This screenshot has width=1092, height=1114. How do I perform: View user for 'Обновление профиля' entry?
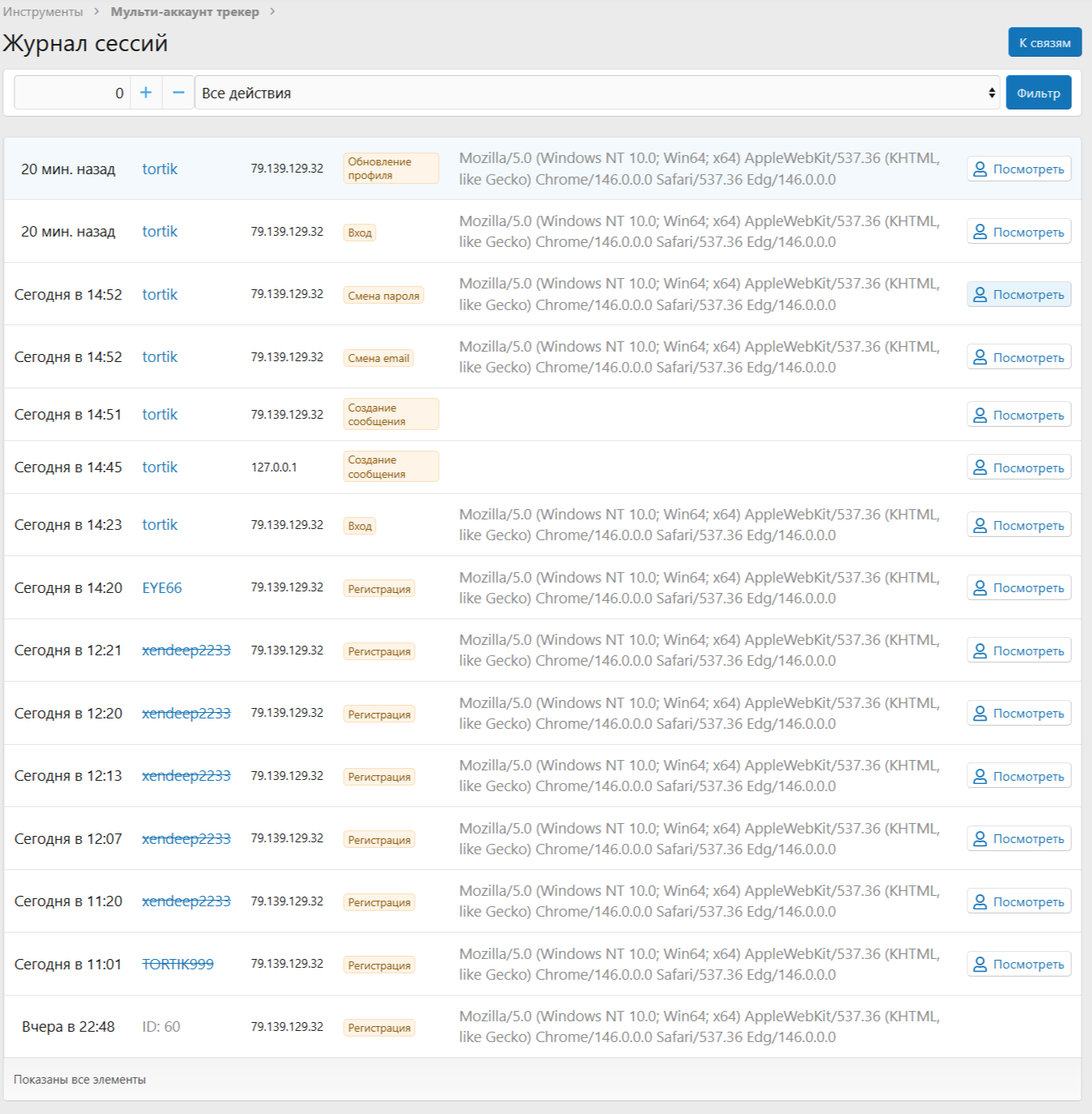[x=1018, y=169]
